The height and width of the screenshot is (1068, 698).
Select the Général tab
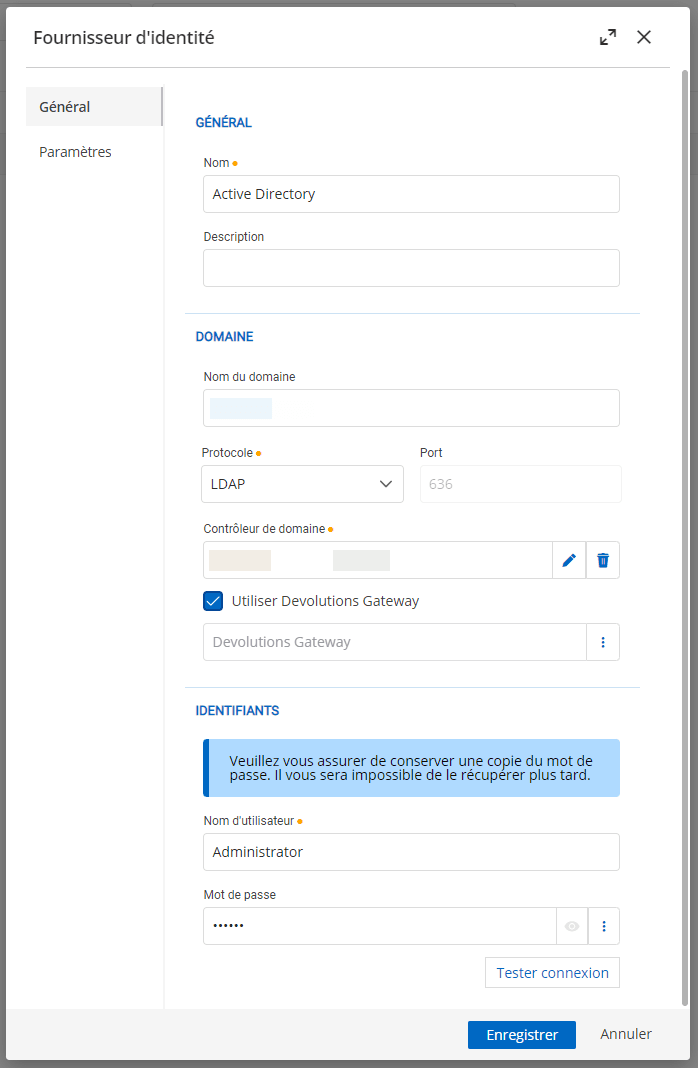click(66, 107)
